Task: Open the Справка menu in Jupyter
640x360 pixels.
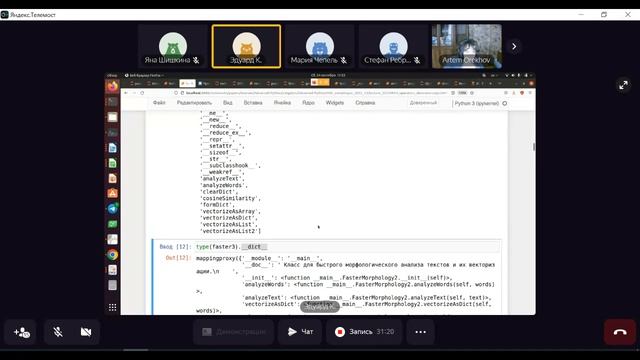Action: [x=365, y=103]
